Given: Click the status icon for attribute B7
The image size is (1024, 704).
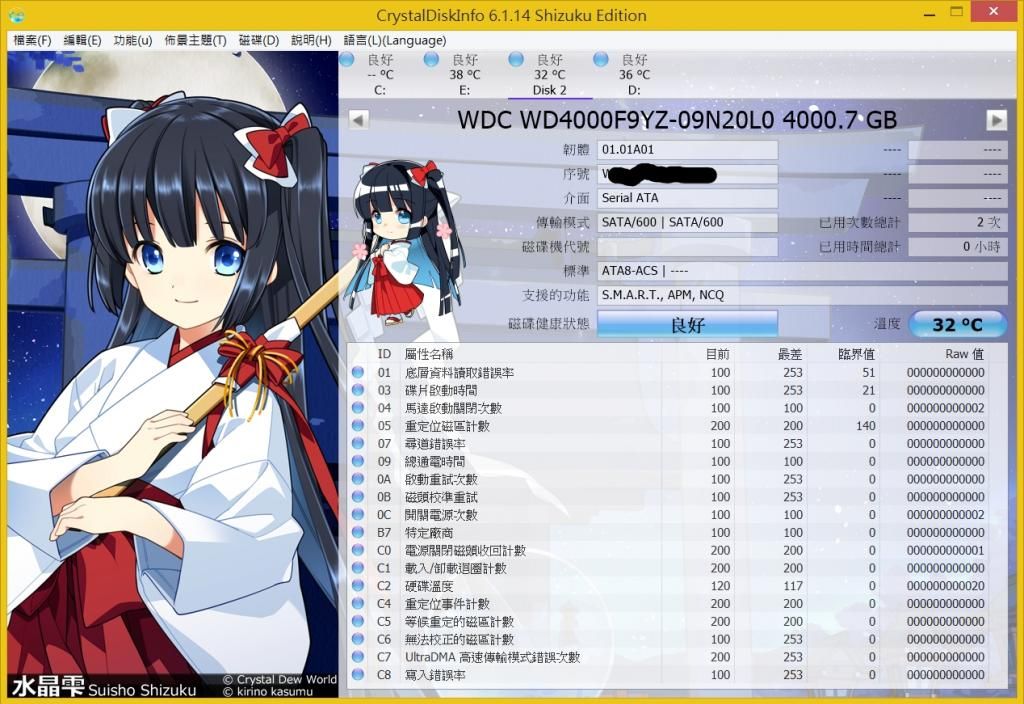Looking at the screenshot, I should [358, 532].
